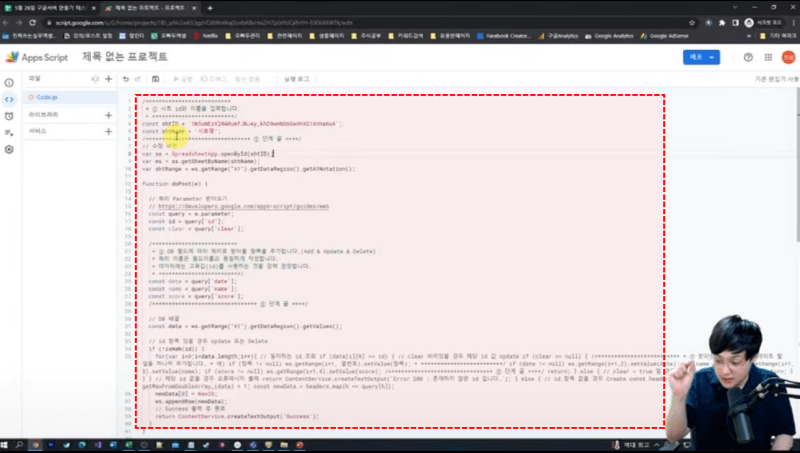
Task: Open the Triggers alarm clock icon
Action: tap(9, 116)
